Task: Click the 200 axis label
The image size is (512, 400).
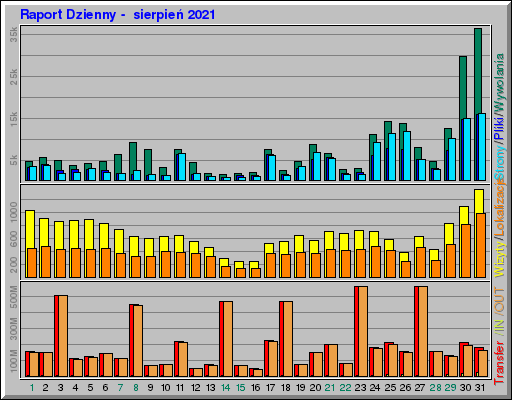Action: [x=14, y=265]
